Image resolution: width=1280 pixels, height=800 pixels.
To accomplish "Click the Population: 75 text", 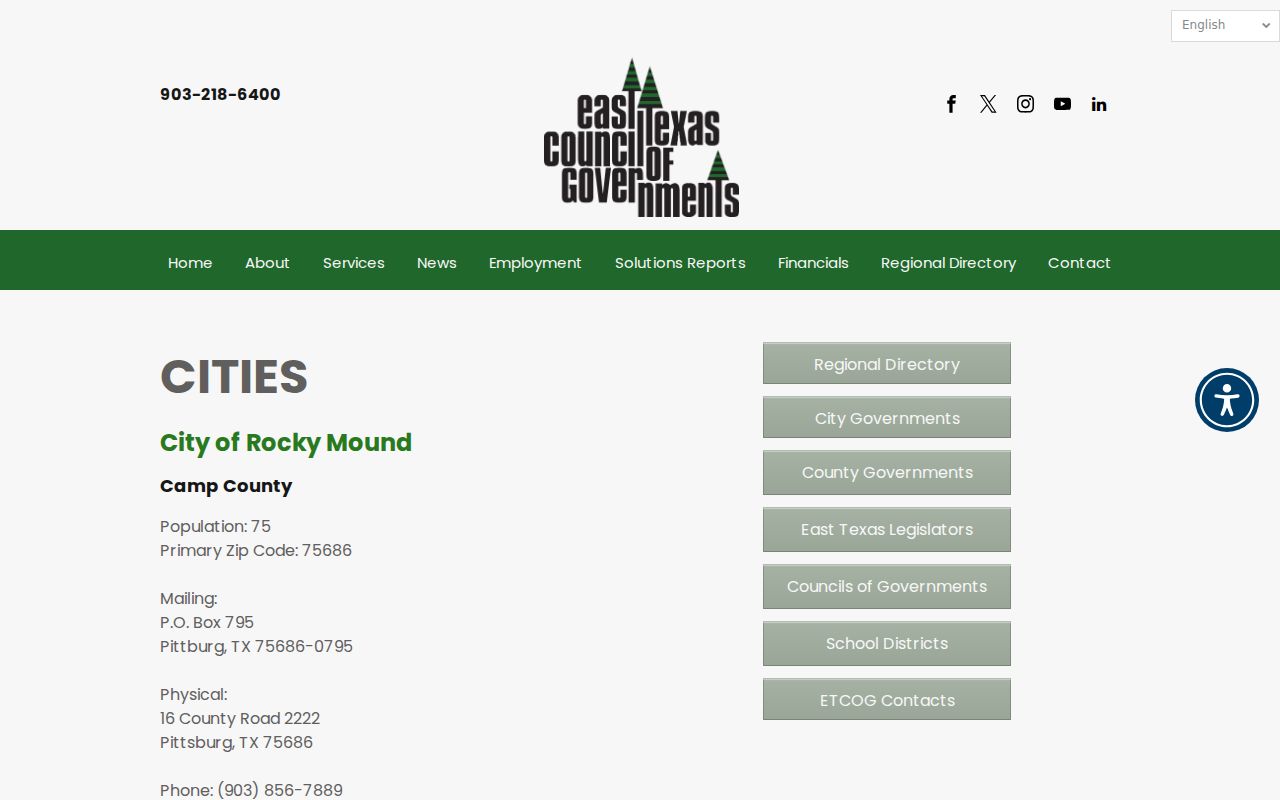I will click(x=215, y=526).
